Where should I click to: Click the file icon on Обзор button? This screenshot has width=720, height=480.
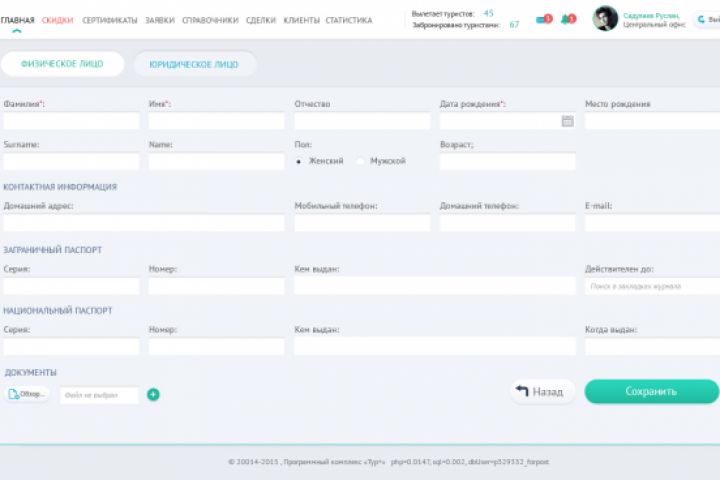click(x=14, y=394)
